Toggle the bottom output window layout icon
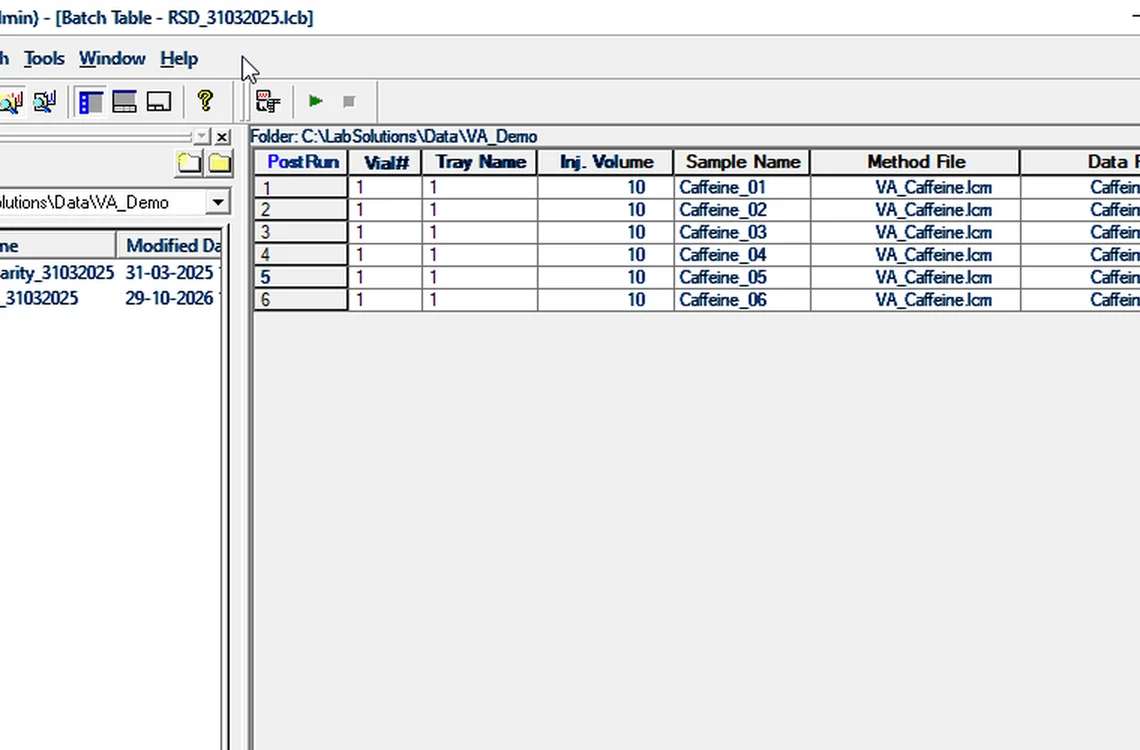This screenshot has width=1140, height=750. [158, 101]
